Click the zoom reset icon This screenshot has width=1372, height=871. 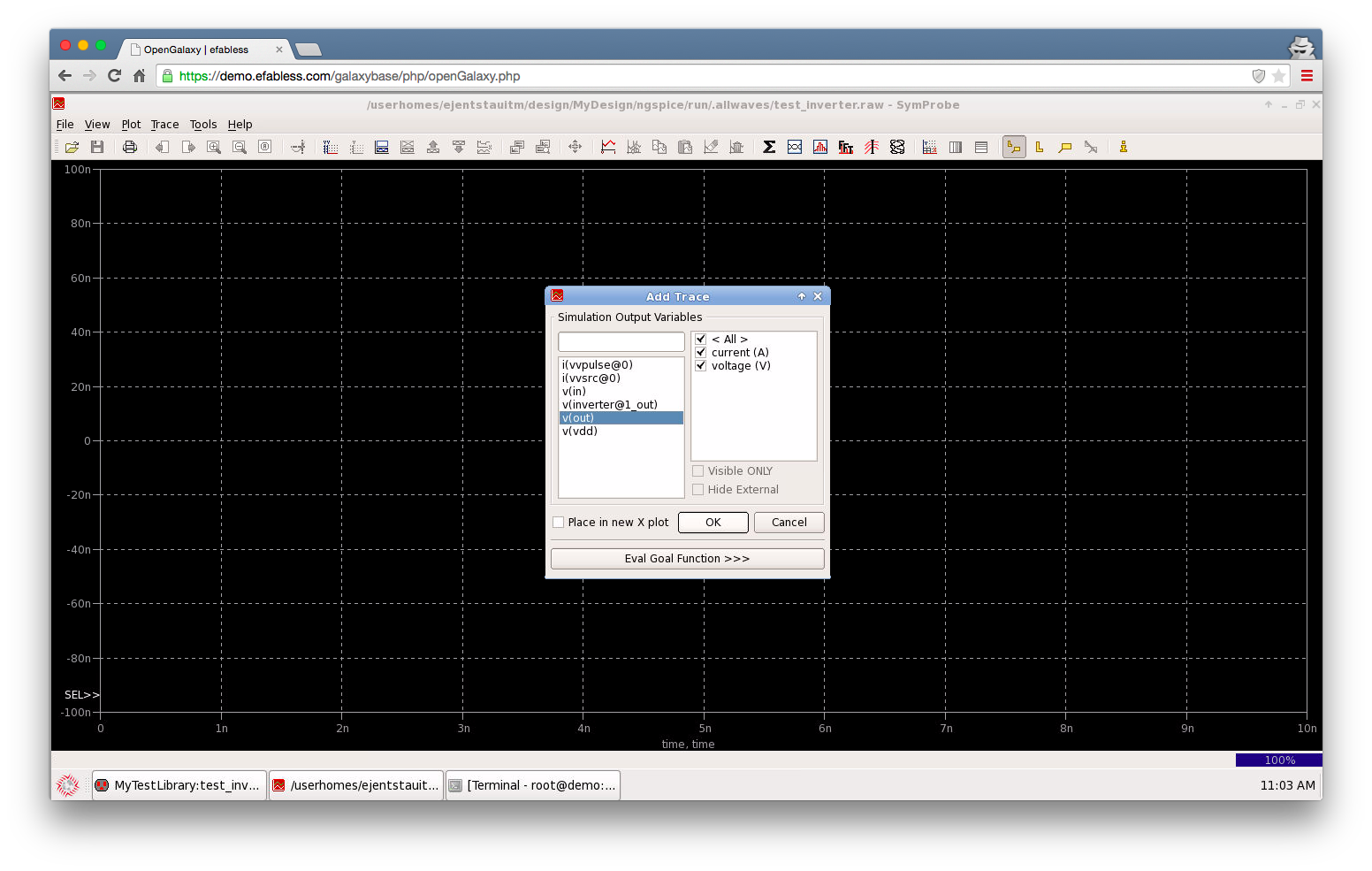[265, 147]
